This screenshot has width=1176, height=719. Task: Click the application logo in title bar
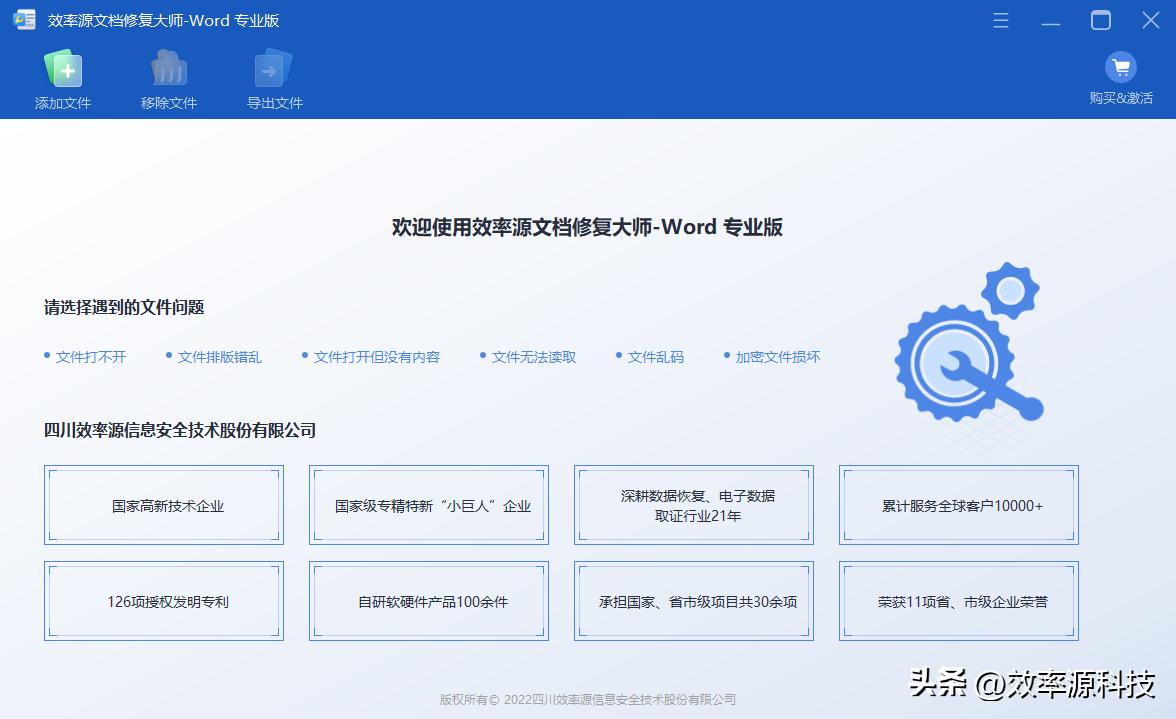[x=24, y=19]
